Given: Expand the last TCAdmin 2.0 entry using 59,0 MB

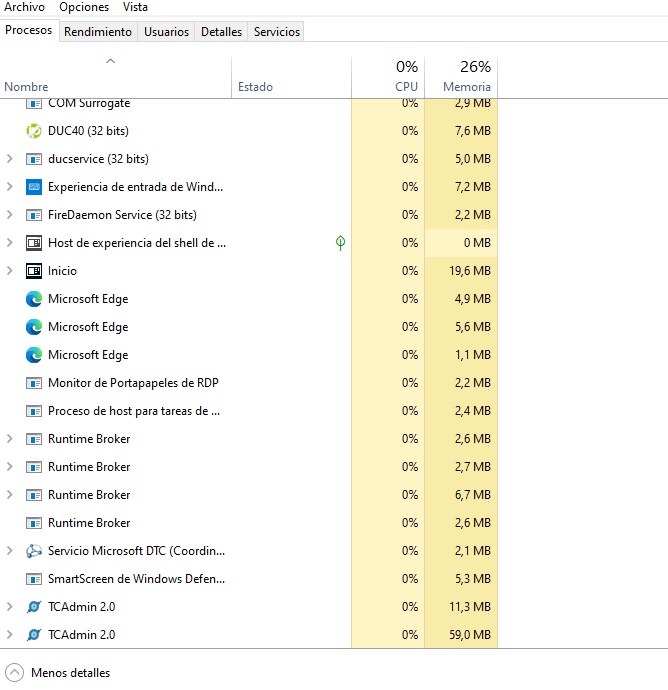Looking at the screenshot, I should point(10,635).
